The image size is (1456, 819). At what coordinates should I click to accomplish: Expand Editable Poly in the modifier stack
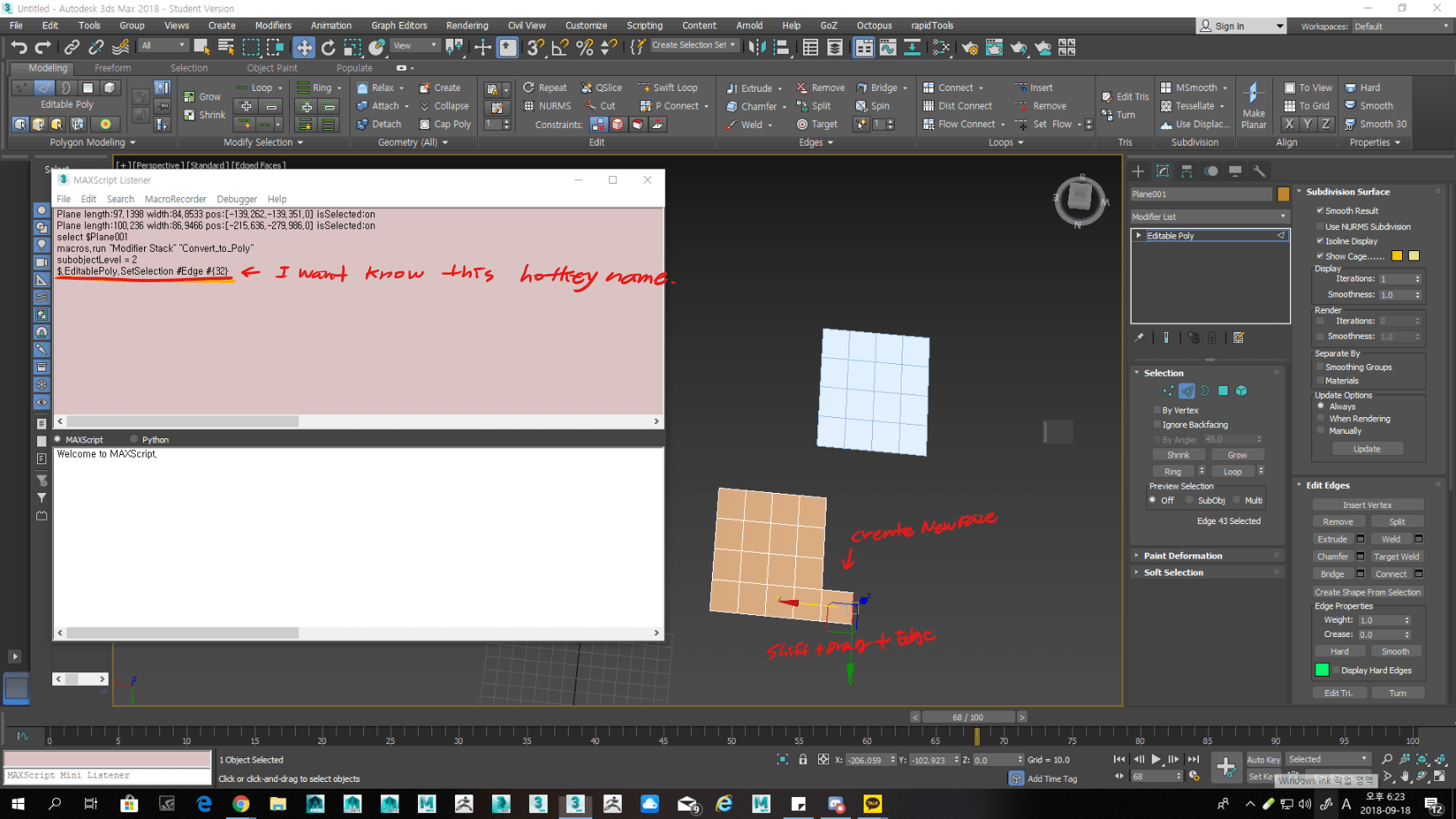click(1139, 236)
